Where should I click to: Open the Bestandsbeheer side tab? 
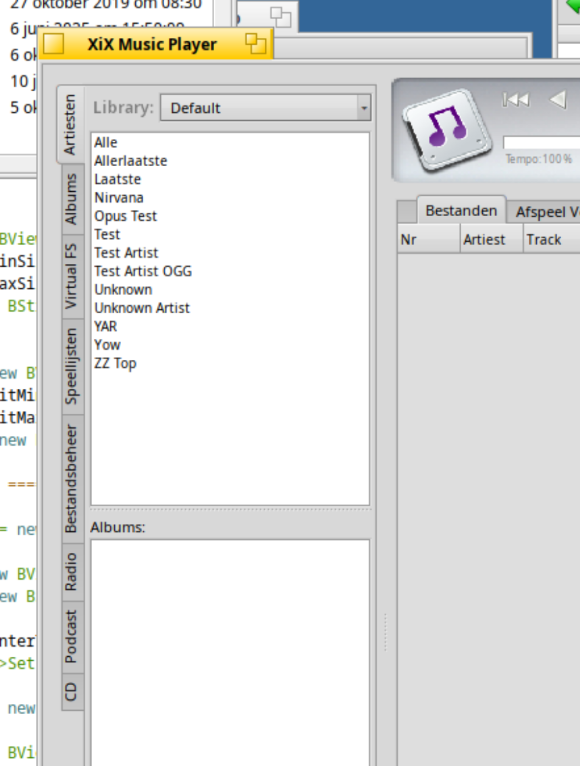(71, 478)
